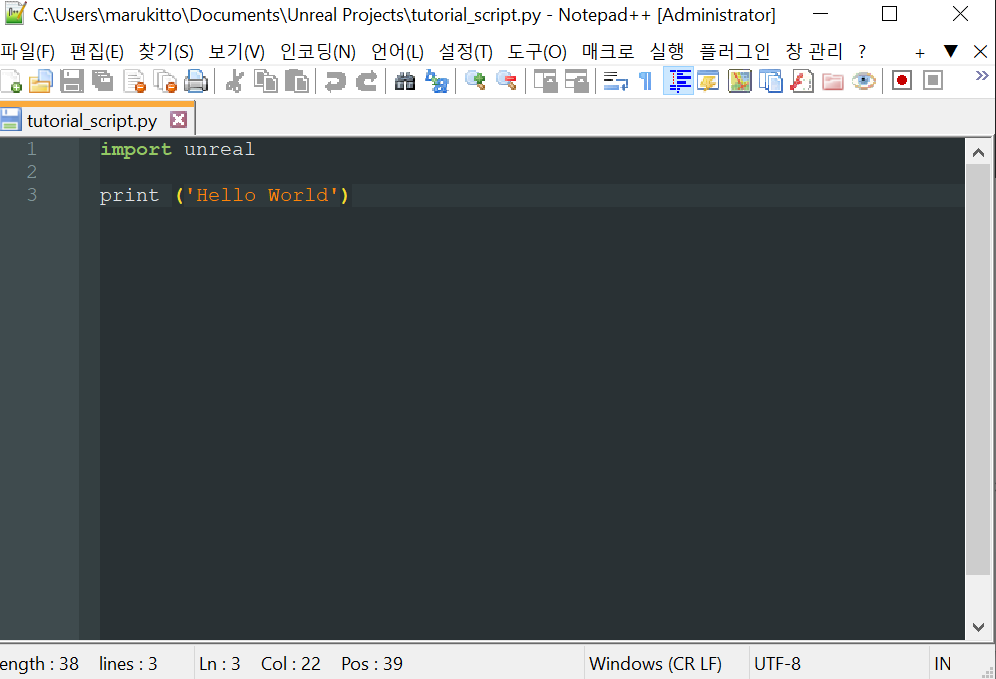Create a new file with the New icon

point(11,81)
